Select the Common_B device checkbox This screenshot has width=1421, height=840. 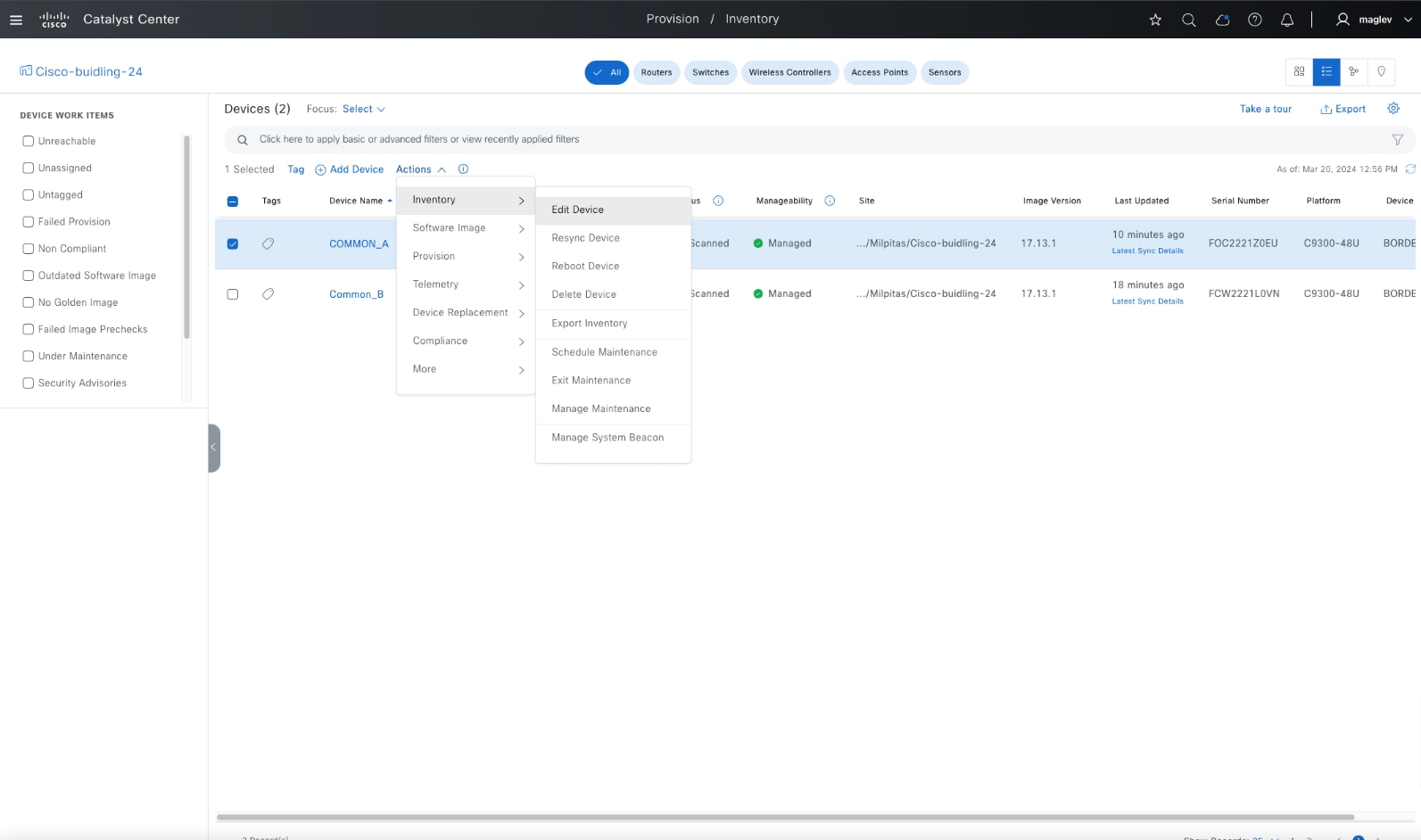pos(233,294)
